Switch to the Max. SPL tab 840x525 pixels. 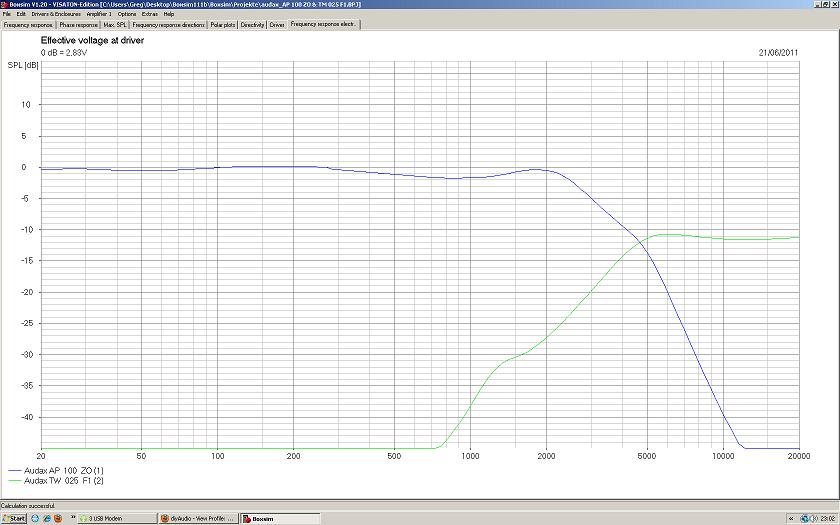pyautogui.click(x=115, y=25)
